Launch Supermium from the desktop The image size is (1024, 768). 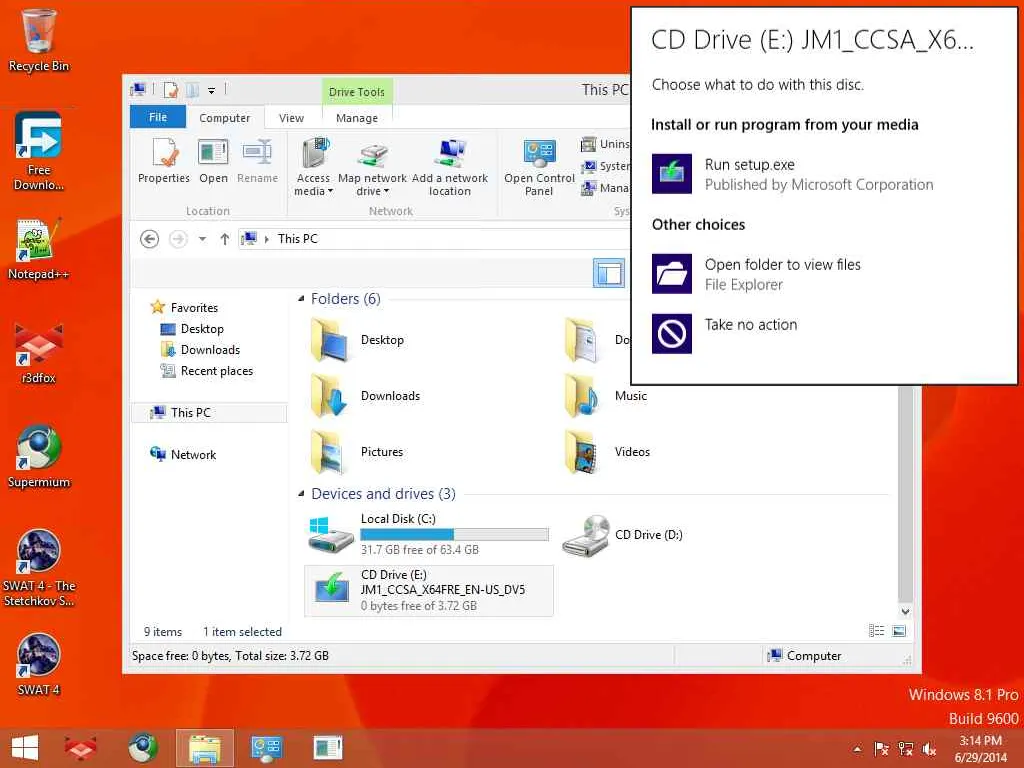(39, 456)
